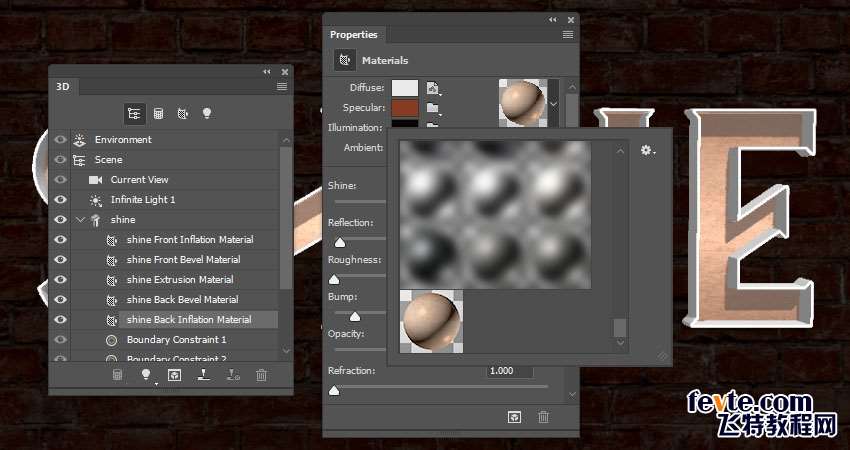Viewport: 850px width, 450px height.
Task: Click Materials icon in Properties header
Action: 344,60
